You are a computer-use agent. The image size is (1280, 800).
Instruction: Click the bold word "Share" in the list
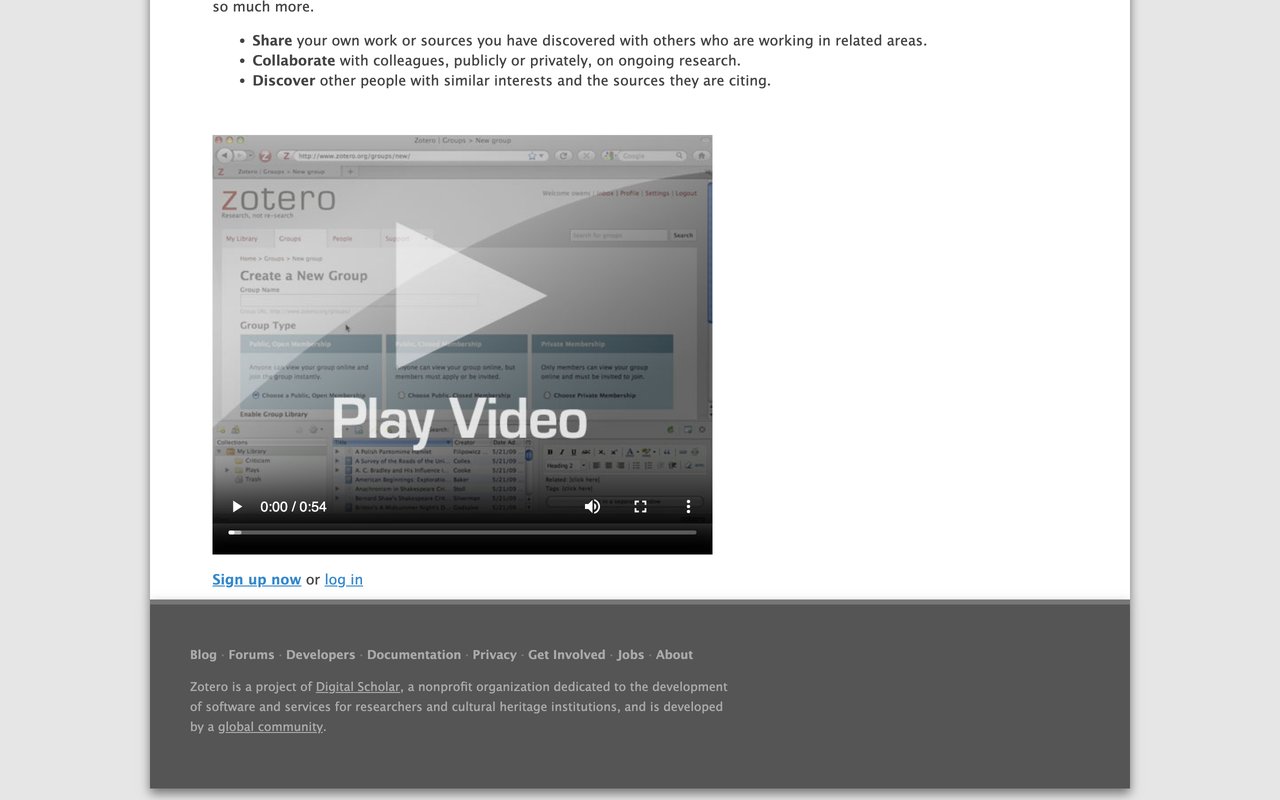point(272,41)
